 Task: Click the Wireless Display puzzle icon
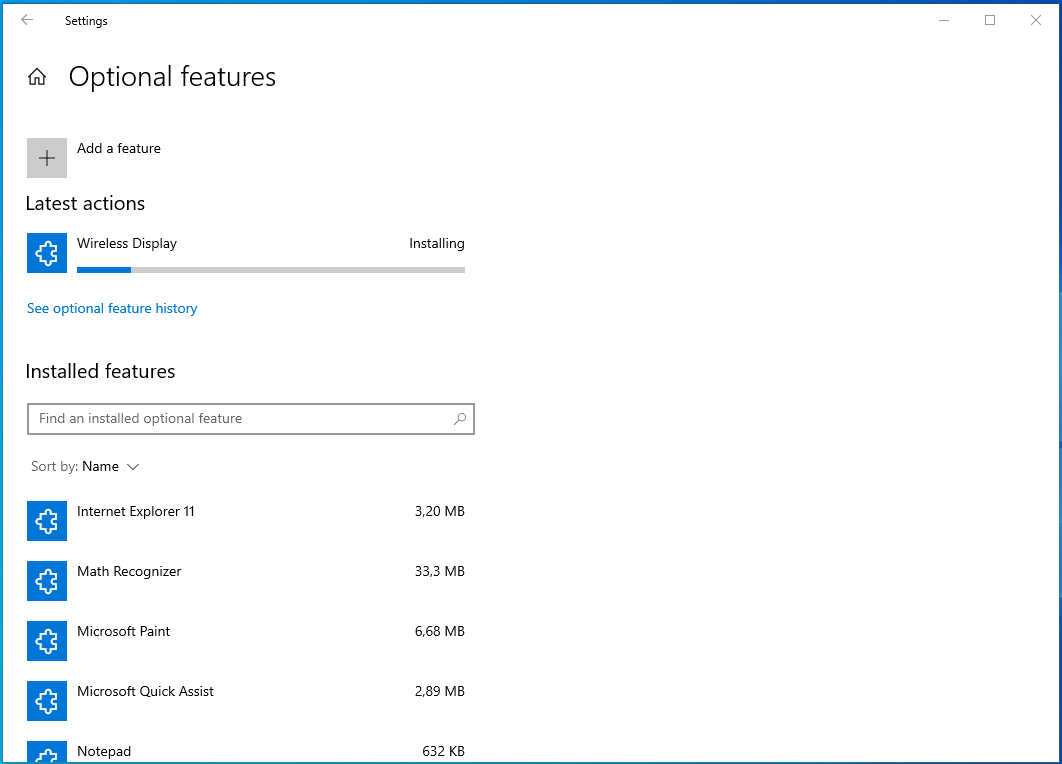[x=47, y=253]
